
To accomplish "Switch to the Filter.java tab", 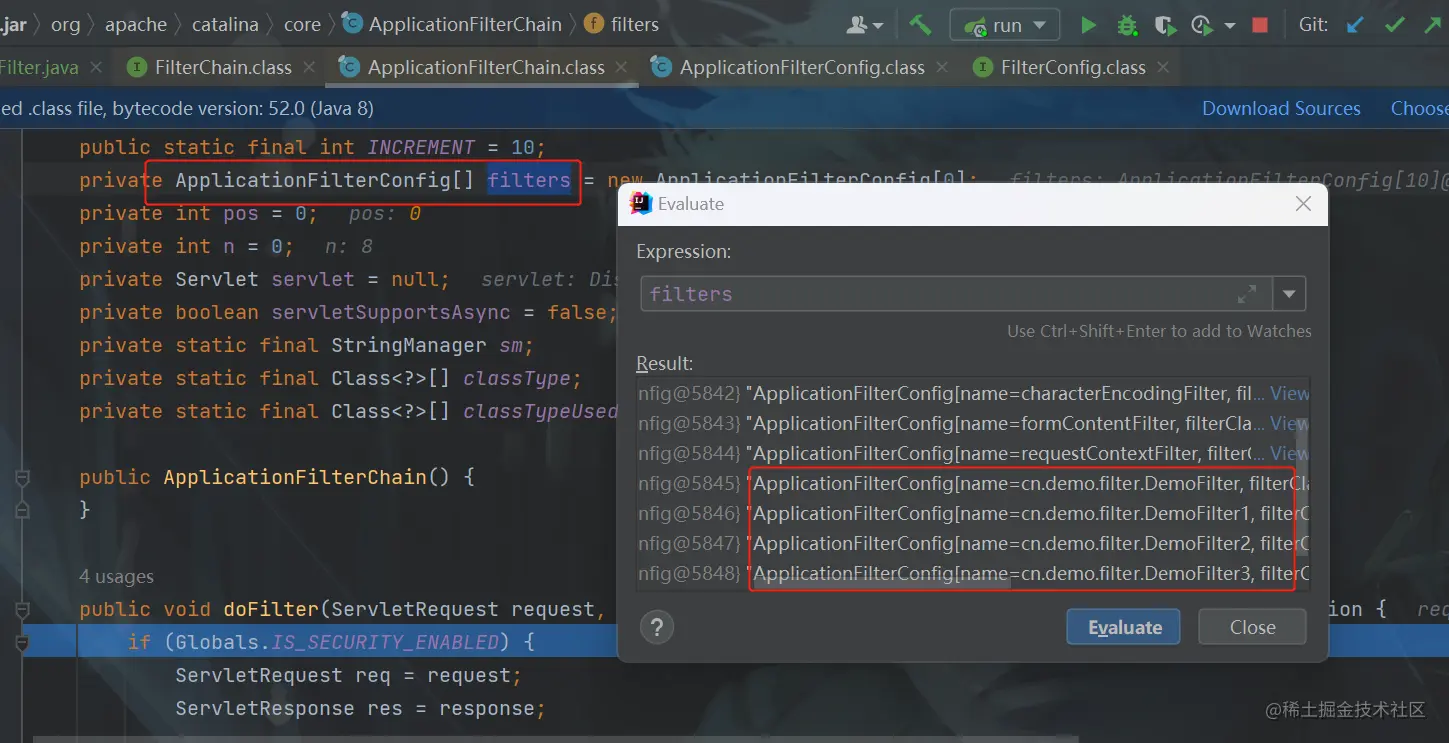I will click(x=39, y=67).
